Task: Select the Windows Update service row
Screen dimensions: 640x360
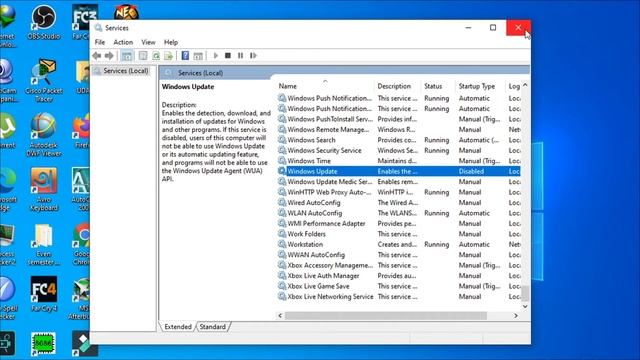Action: pyautogui.click(x=398, y=171)
